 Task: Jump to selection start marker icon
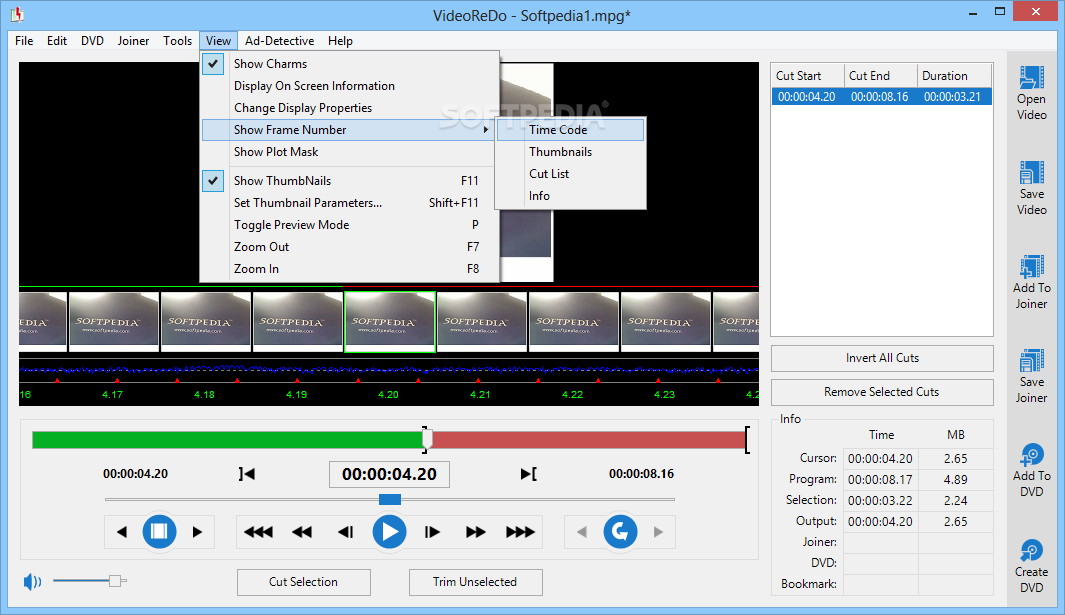click(247, 474)
